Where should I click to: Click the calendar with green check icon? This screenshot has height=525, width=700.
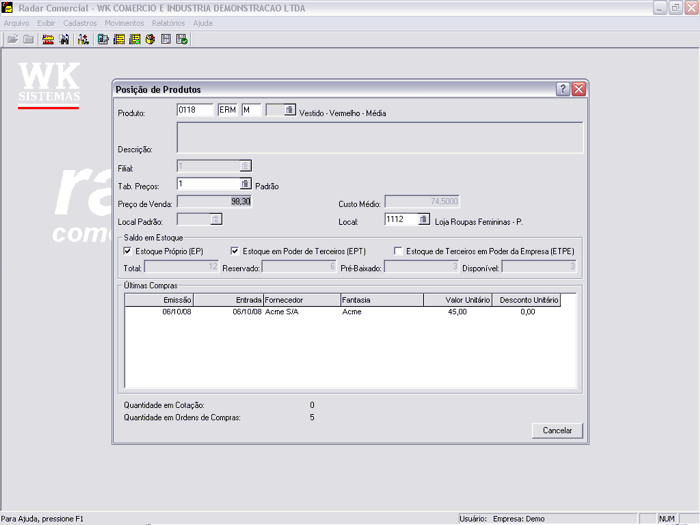[182, 40]
